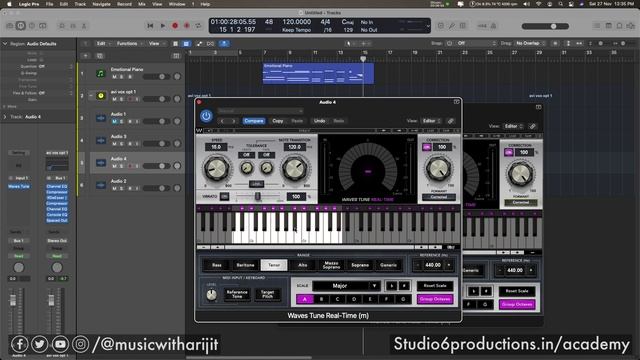
Task: Mute the Emotional Piano track
Action: click(114, 77)
